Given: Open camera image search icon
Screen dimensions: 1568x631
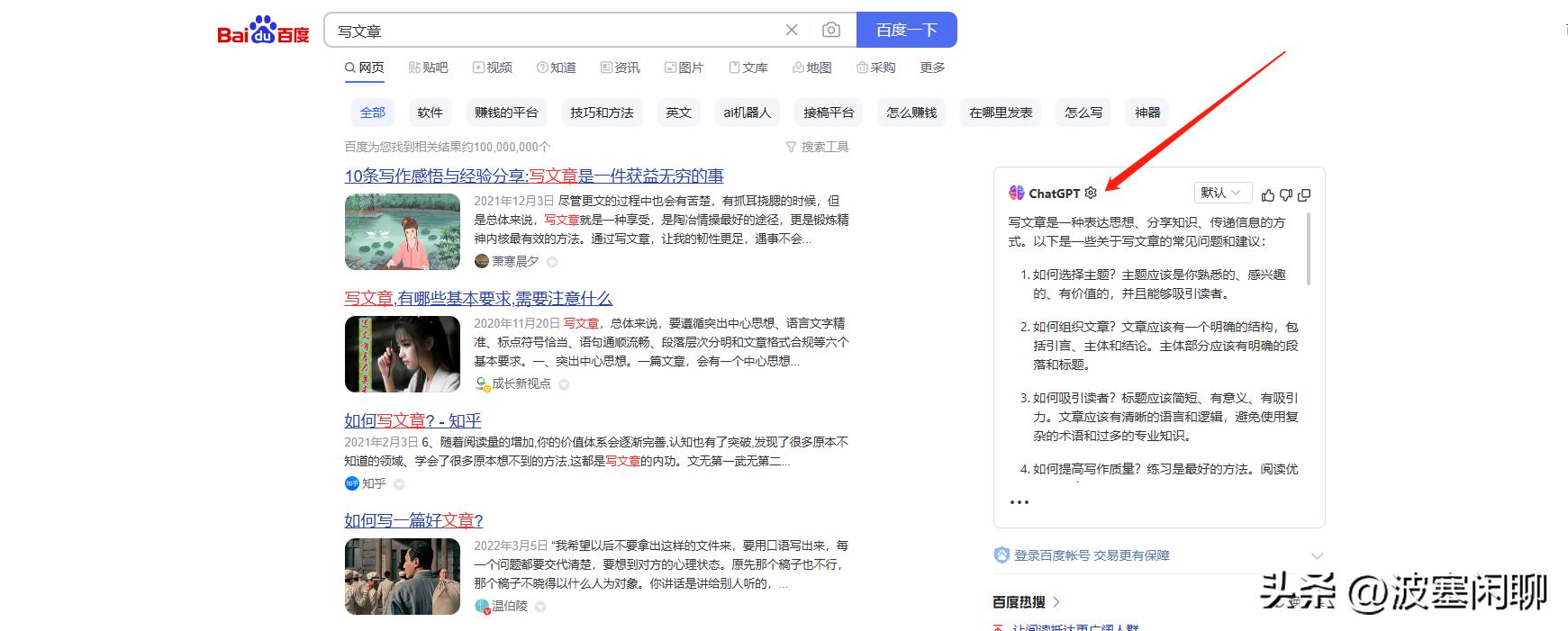Looking at the screenshot, I should point(831,30).
